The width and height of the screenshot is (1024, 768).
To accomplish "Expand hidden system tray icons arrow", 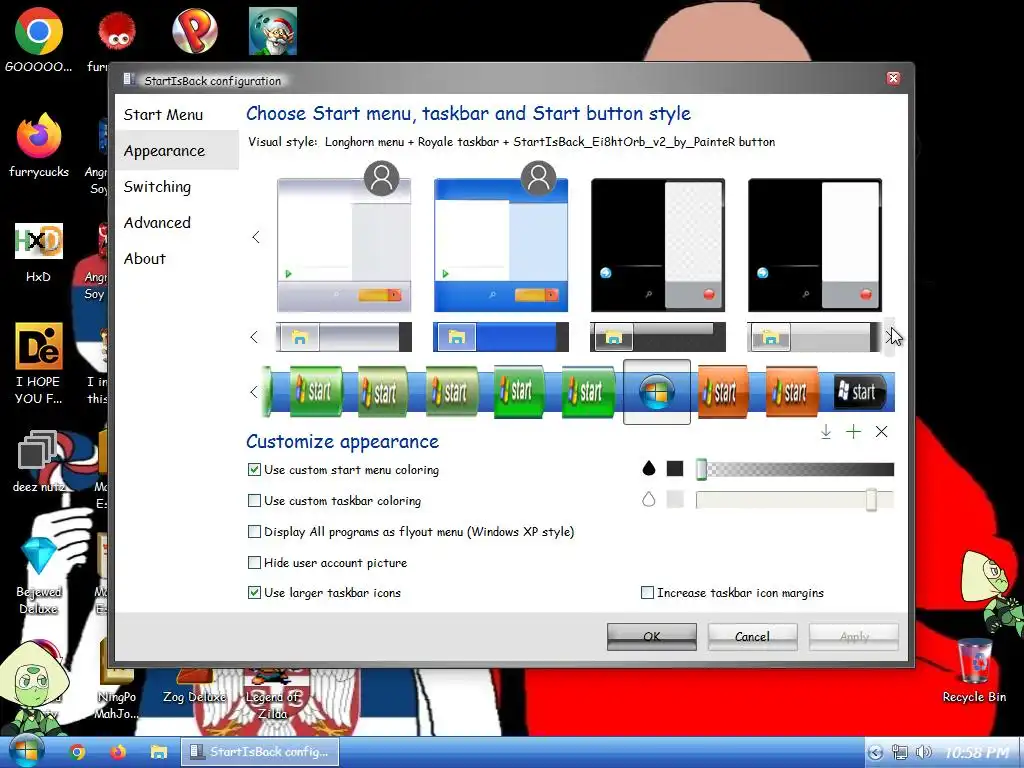I will pyautogui.click(x=876, y=753).
